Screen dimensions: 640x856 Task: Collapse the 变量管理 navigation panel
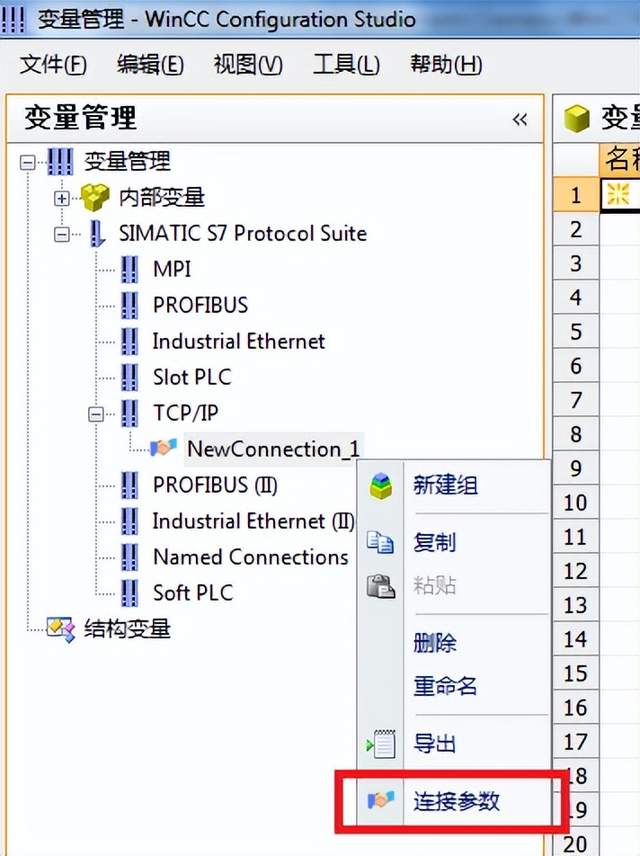pyautogui.click(x=520, y=120)
